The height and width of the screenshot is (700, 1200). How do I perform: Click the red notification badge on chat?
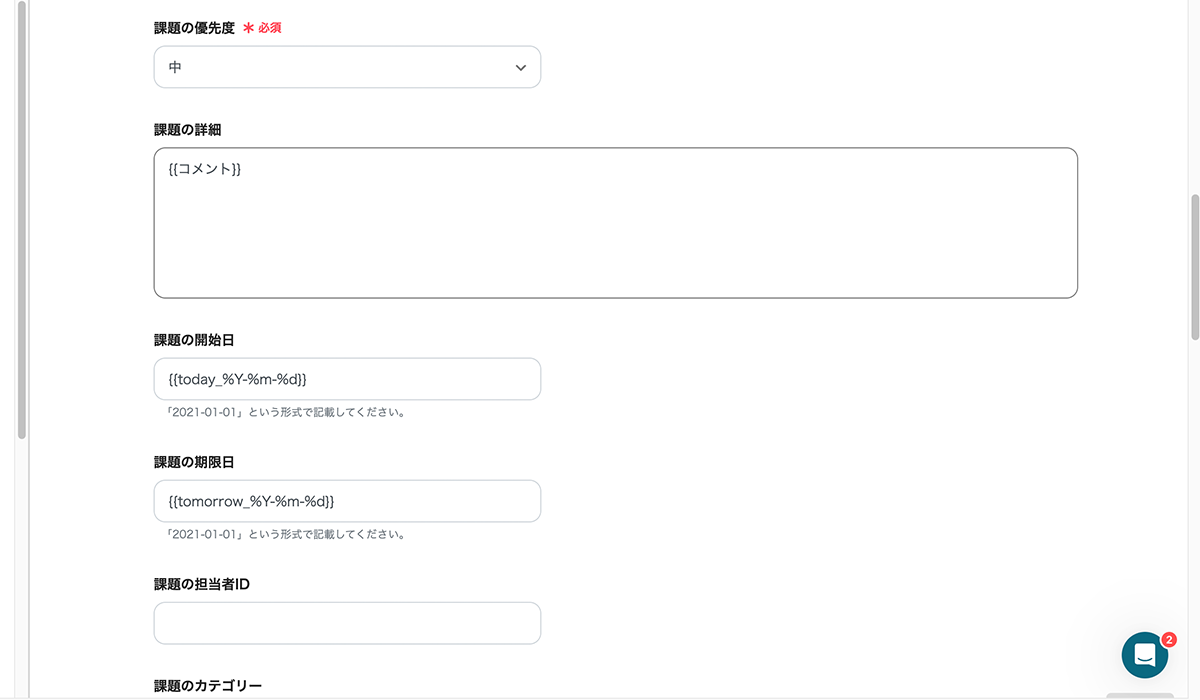[1169, 639]
